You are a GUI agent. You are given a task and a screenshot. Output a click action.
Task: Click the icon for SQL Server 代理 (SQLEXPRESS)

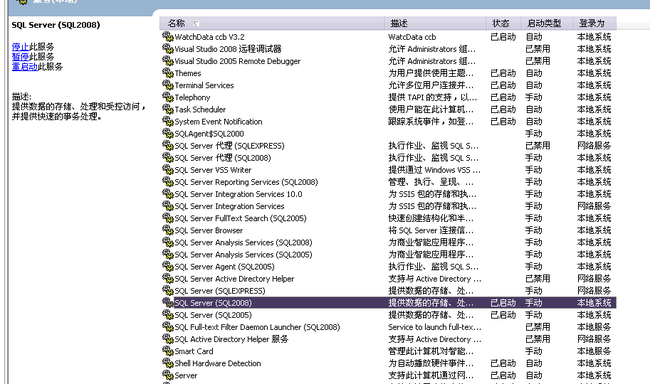[167, 145]
